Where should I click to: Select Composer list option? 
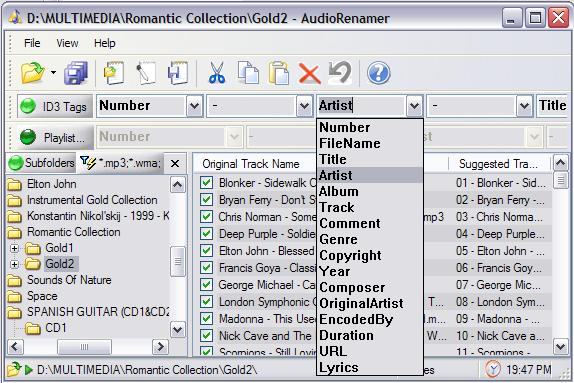[x=370, y=288]
